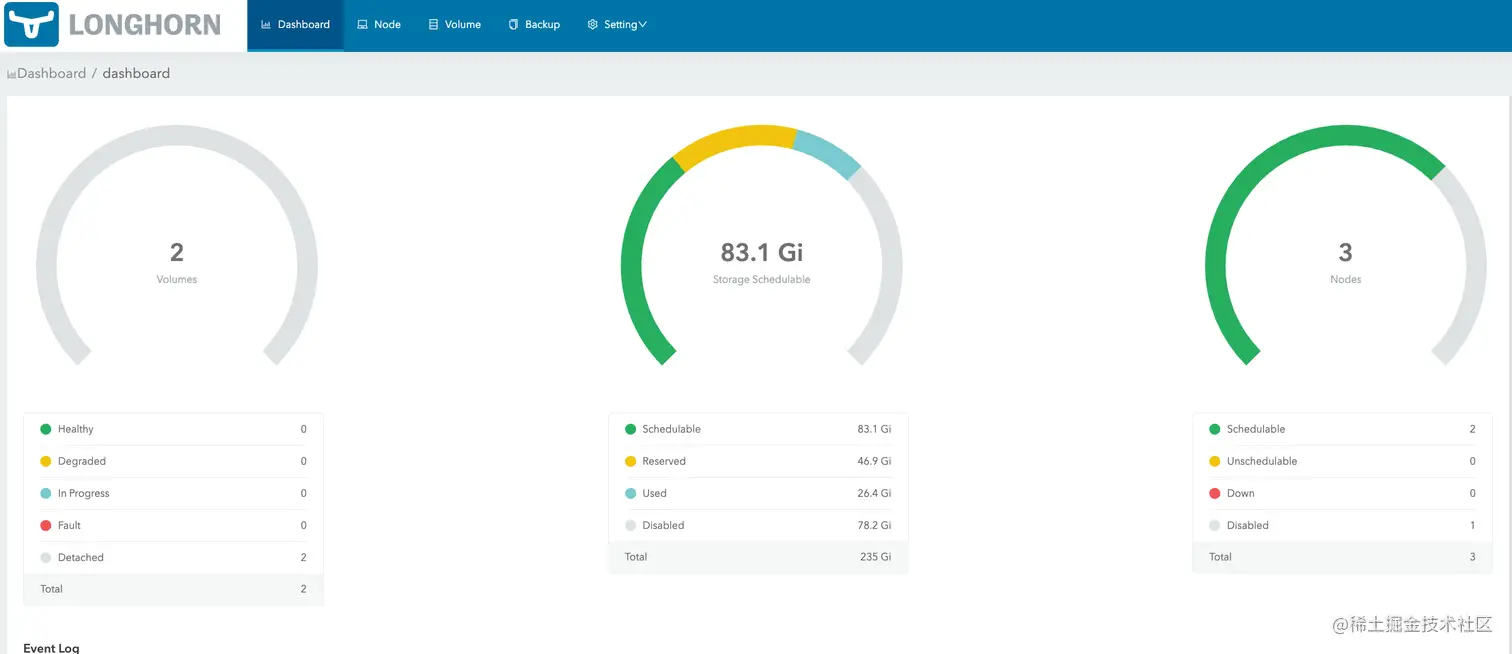Click the green Healthy status dot

pos(45,428)
